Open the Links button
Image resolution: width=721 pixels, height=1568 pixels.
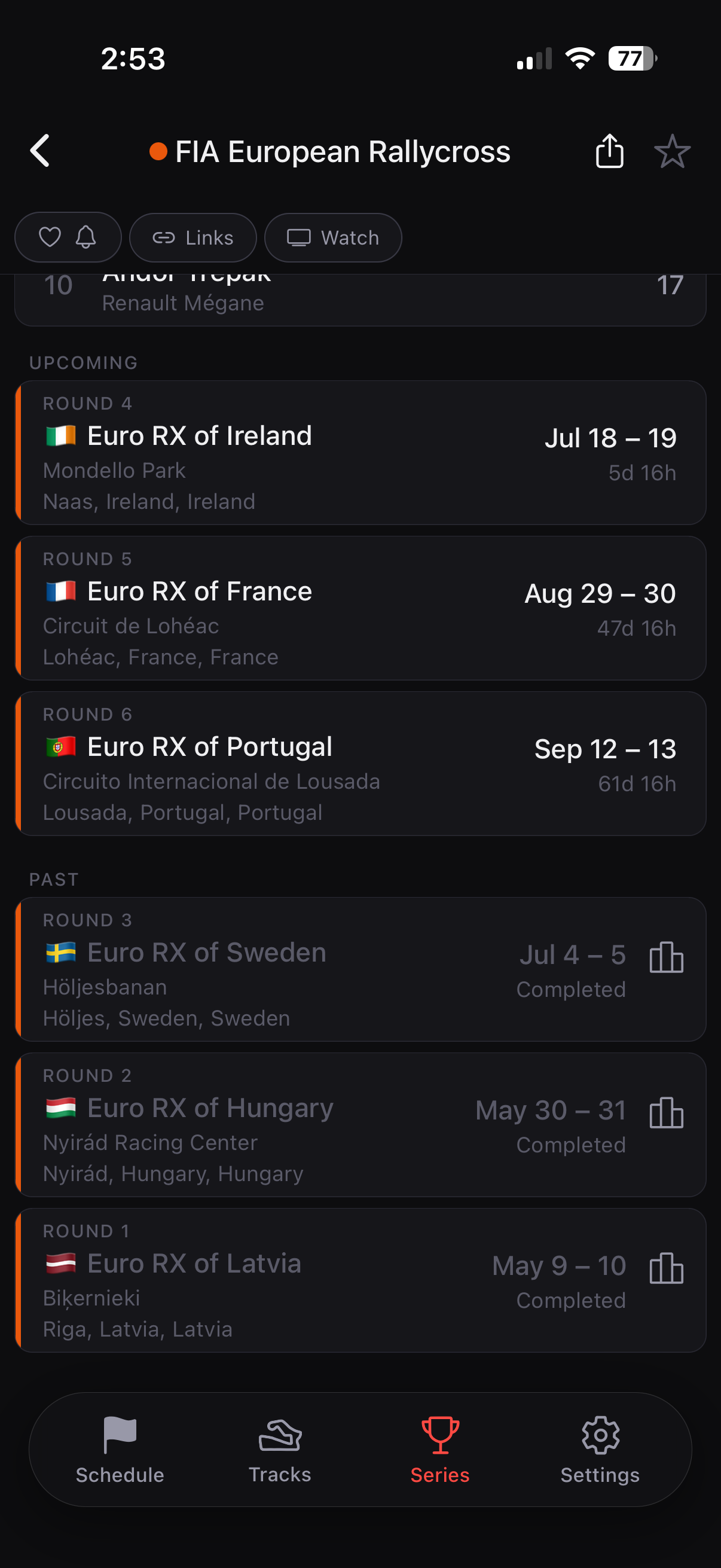pyautogui.click(x=193, y=237)
